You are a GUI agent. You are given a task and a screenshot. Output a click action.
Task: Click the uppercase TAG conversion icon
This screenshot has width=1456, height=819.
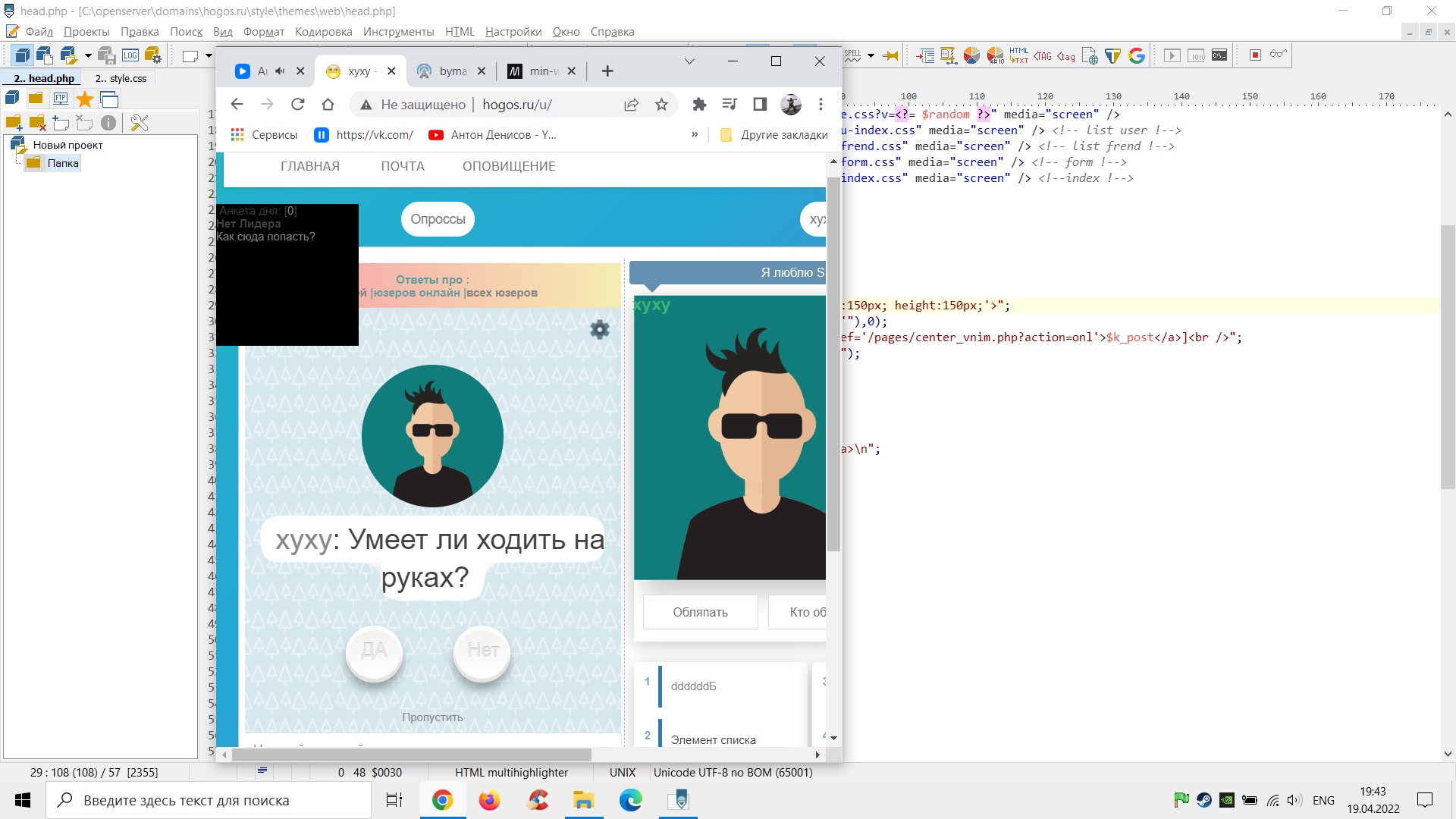[1043, 55]
